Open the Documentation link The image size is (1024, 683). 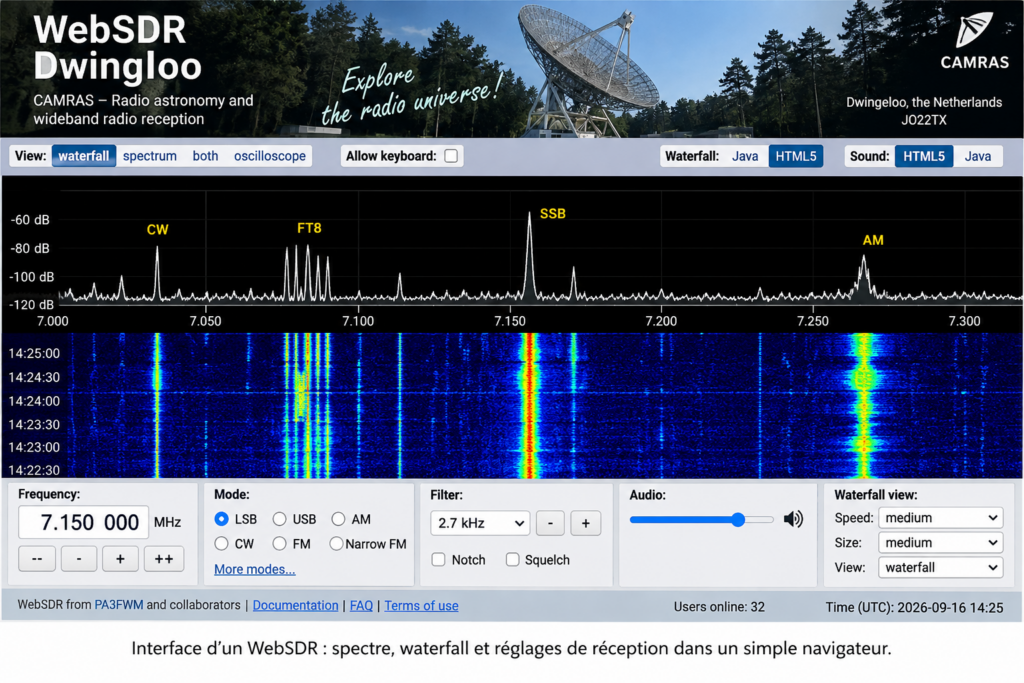[295, 605]
